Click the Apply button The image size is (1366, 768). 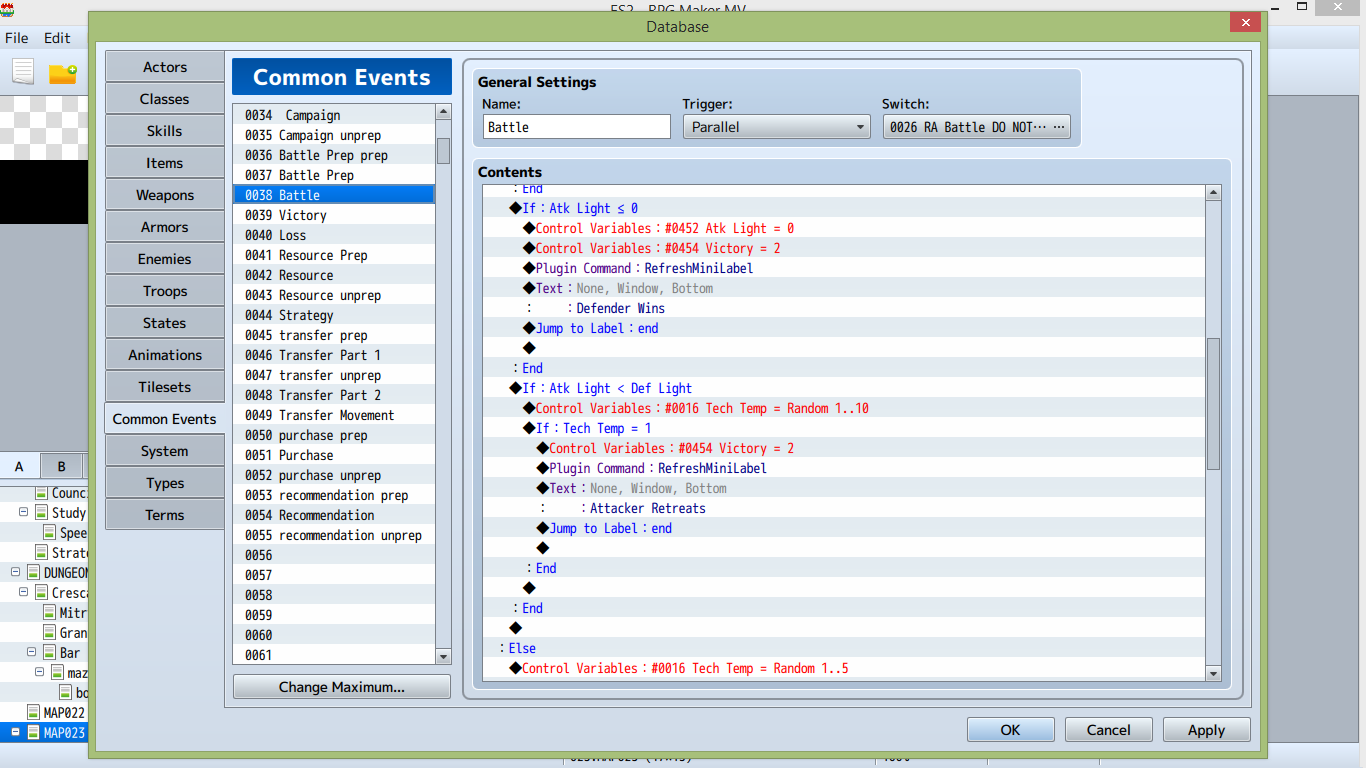coord(1206,730)
